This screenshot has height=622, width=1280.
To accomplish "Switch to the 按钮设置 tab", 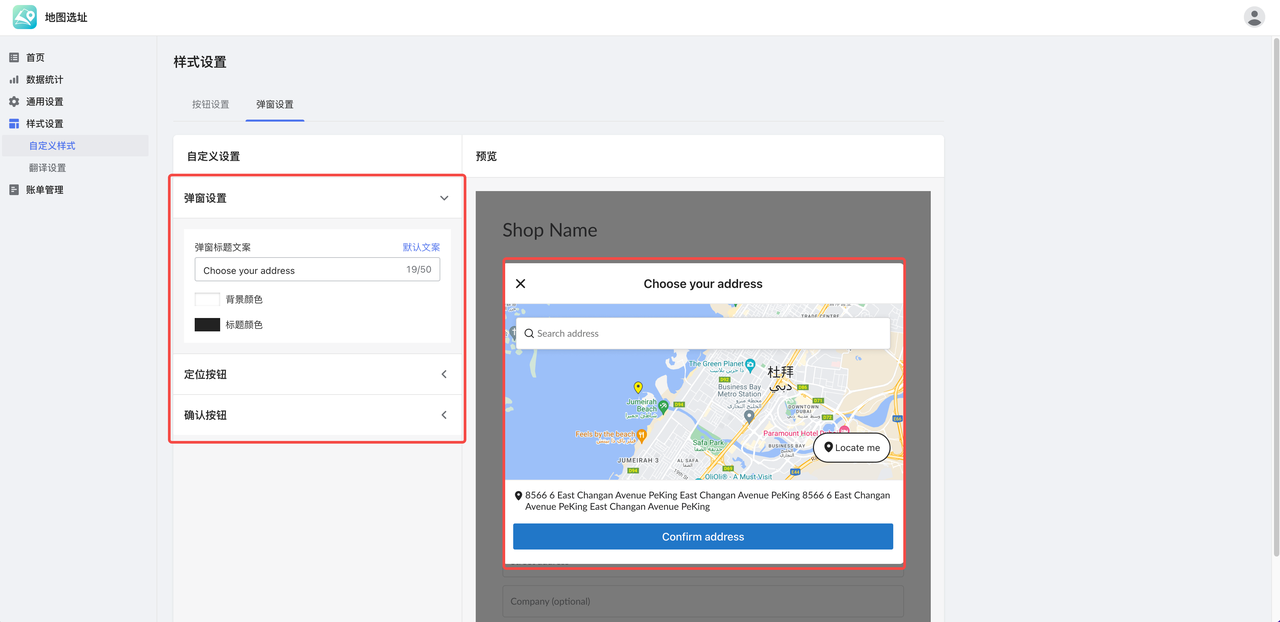I will pos(210,104).
